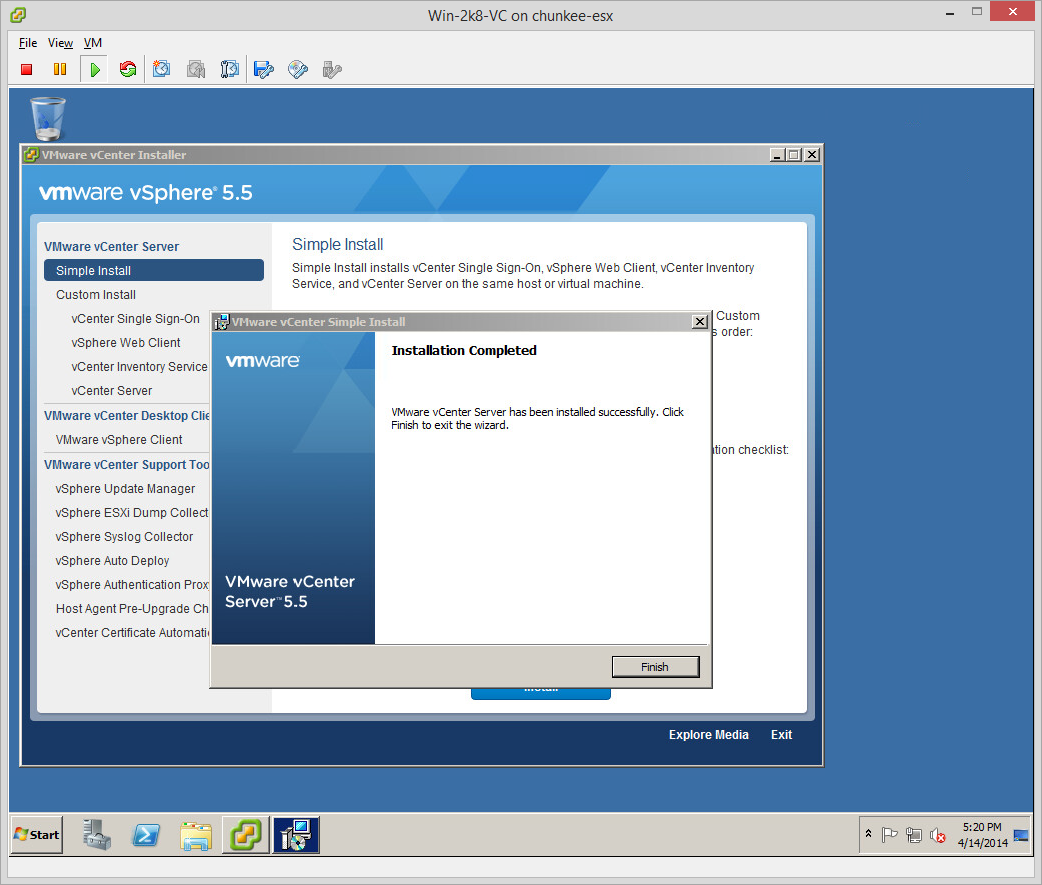Pause the VM with the Suspend button
1042x885 pixels.
pos(60,69)
